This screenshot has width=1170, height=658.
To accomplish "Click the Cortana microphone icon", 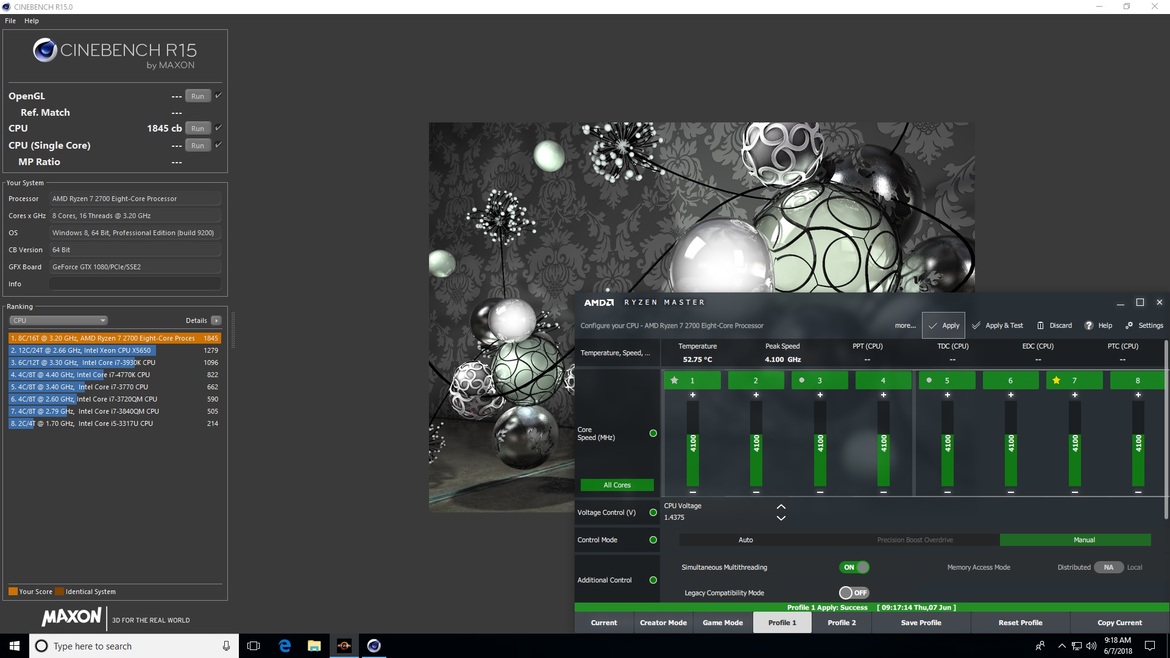I will coord(226,646).
